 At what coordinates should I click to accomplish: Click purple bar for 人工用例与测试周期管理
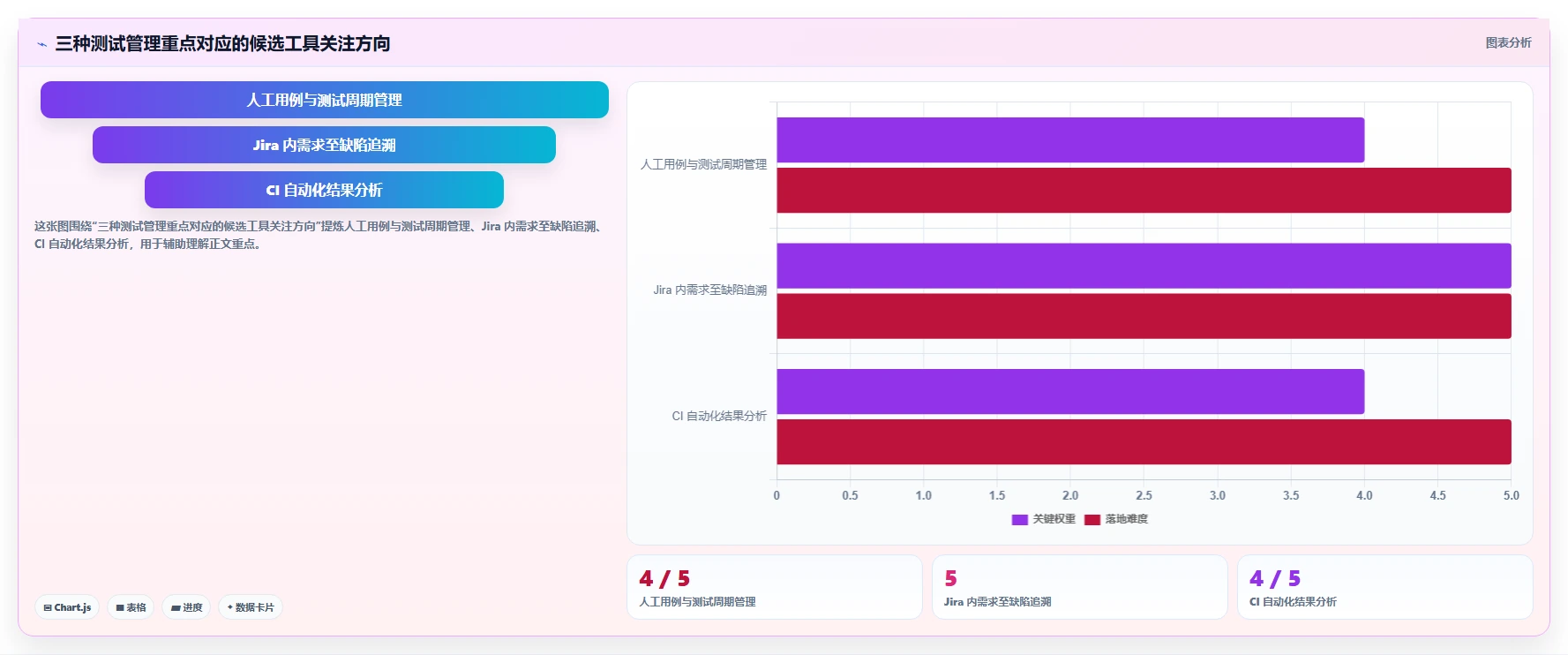pyautogui.click(x=1070, y=139)
